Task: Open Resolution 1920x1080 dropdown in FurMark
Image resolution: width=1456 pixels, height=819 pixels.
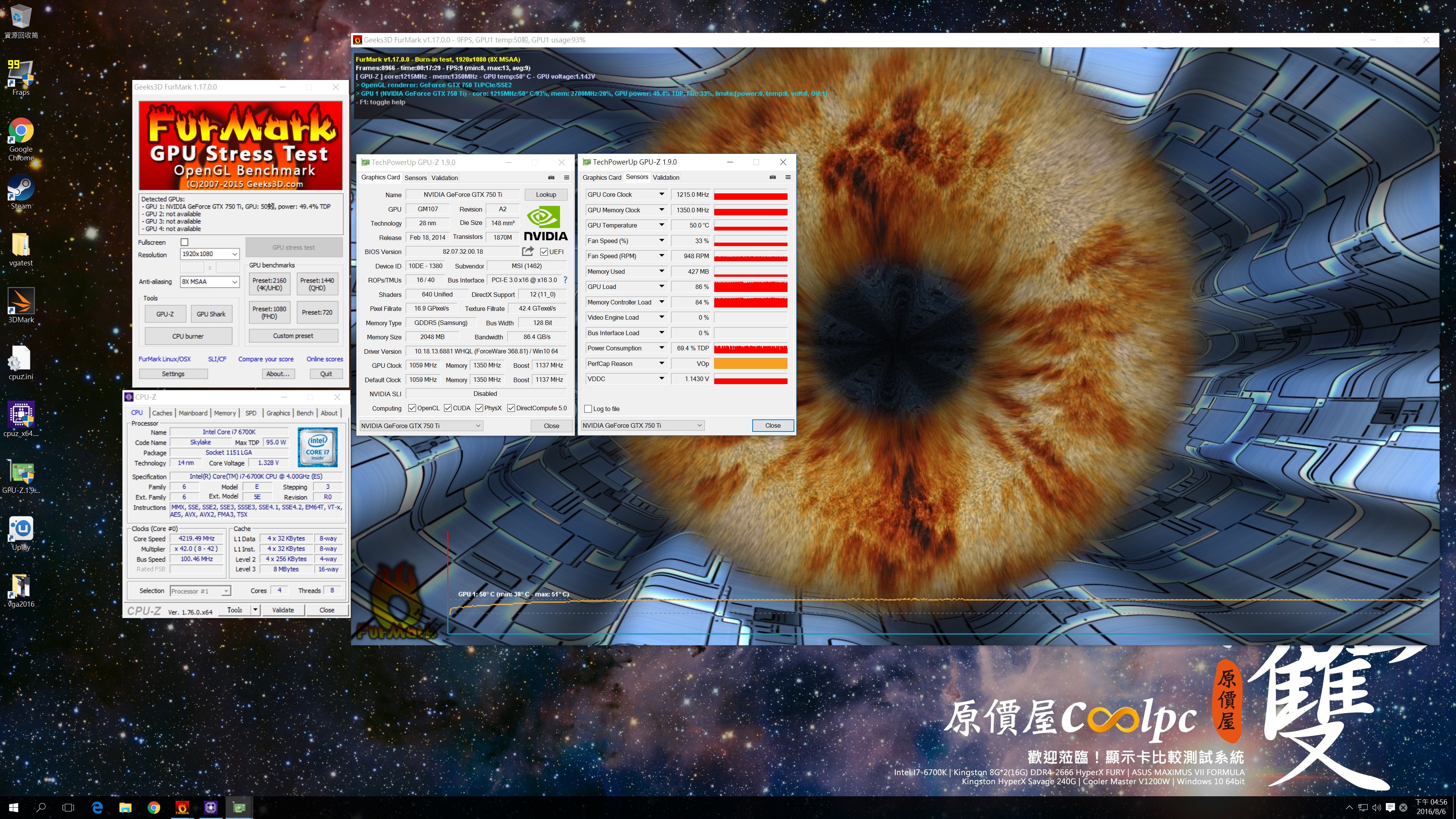Action: [210, 254]
